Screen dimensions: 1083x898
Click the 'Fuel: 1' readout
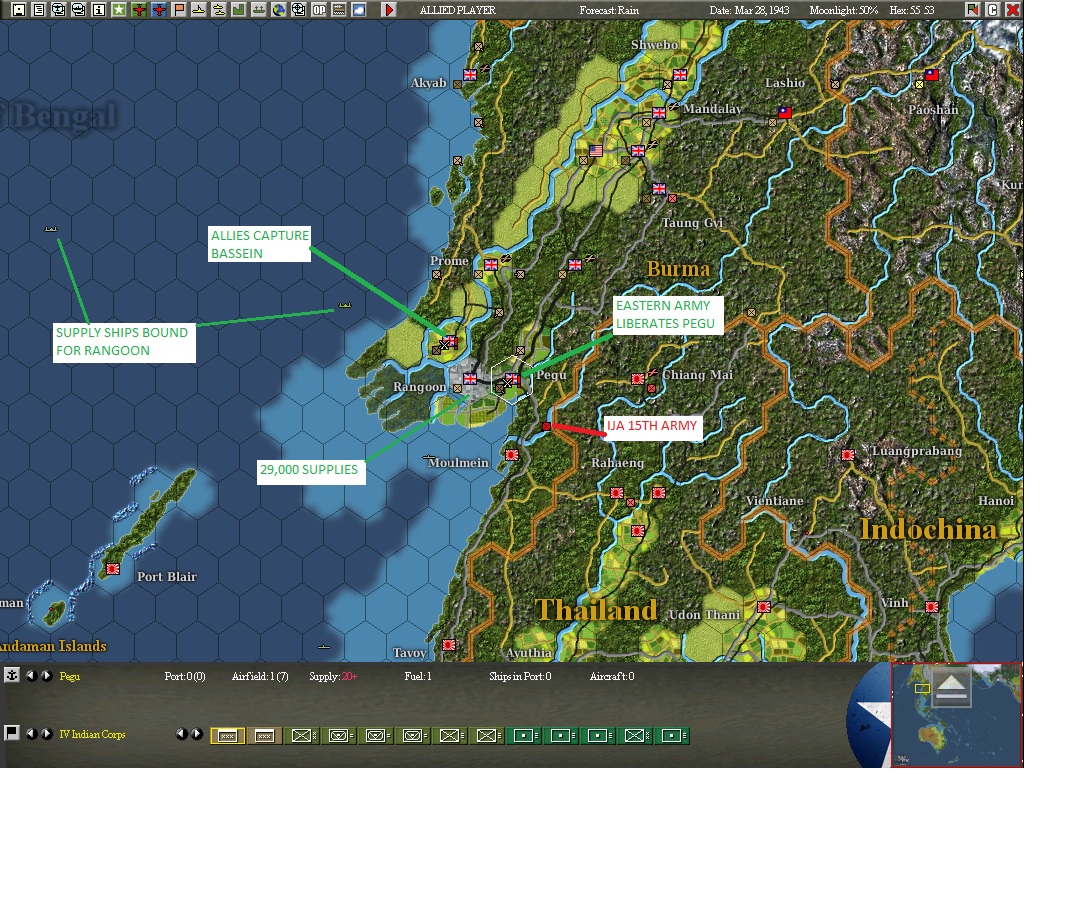click(418, 676)
